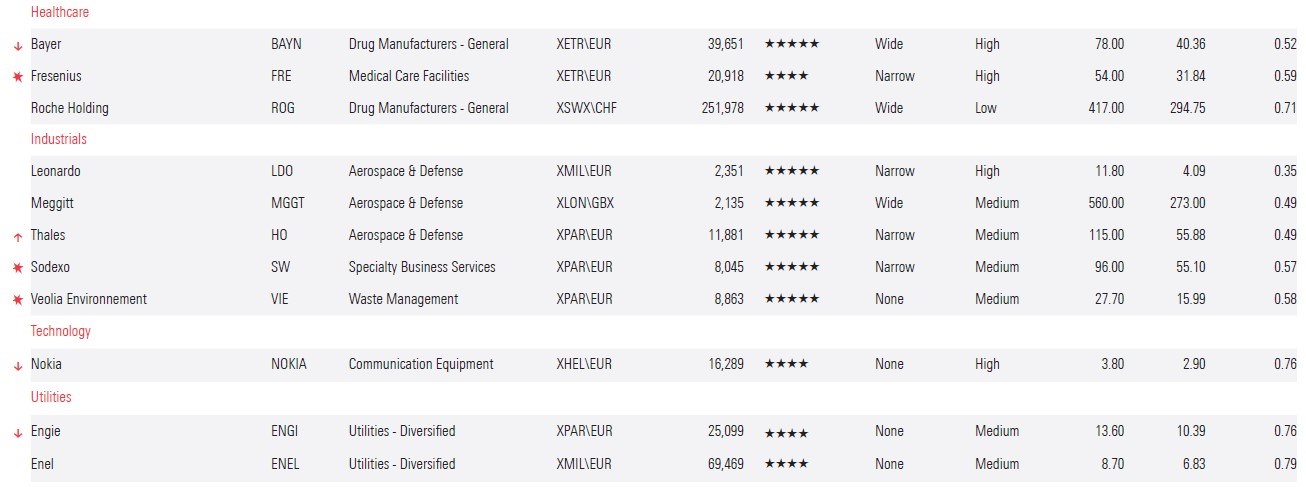Click the four-star rating in Enel row
The image size is (1306, 487).
(786, 464)
